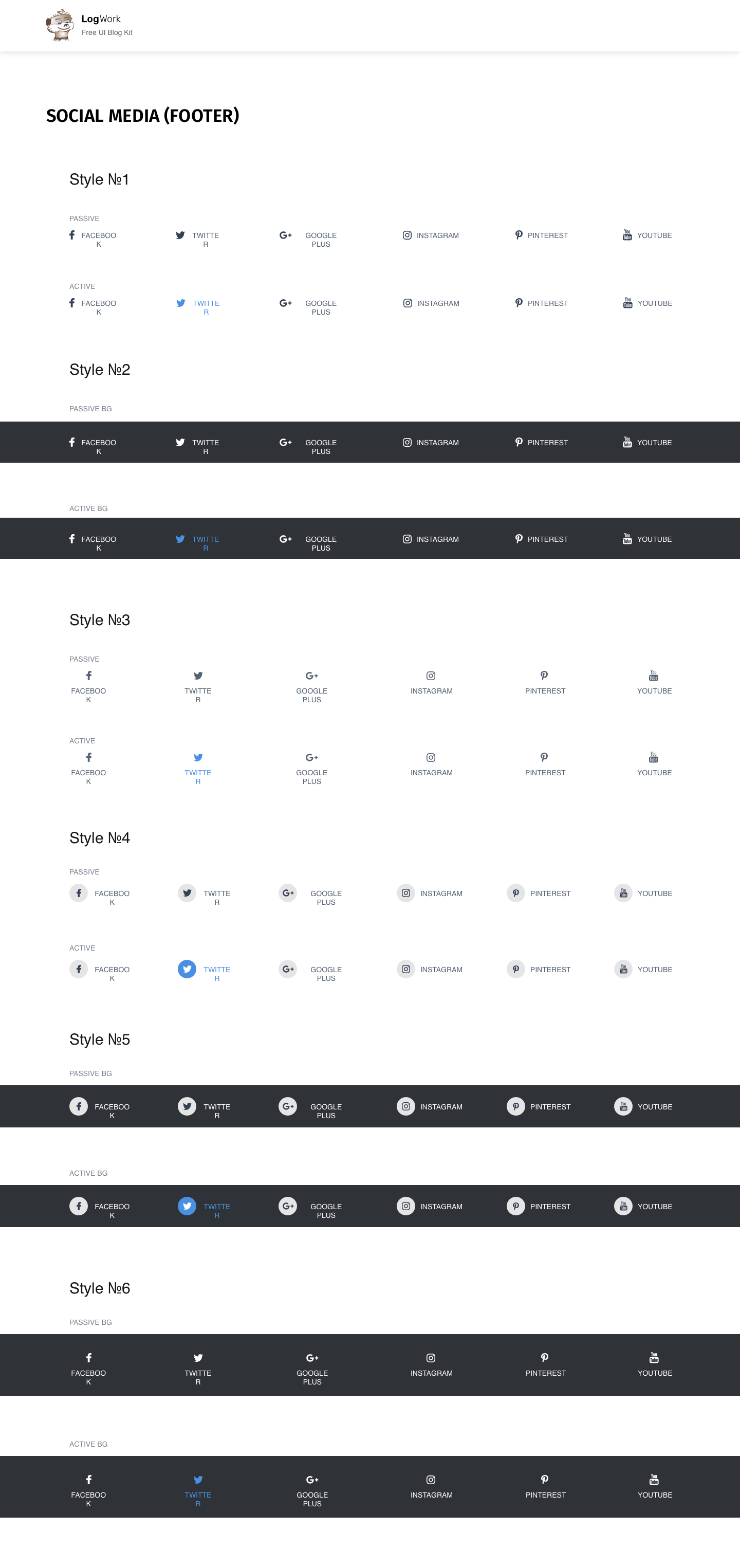Select blue Twitter icon in Style №2 Active BG bar
The image size is (740, 1568).
[180, 539]
